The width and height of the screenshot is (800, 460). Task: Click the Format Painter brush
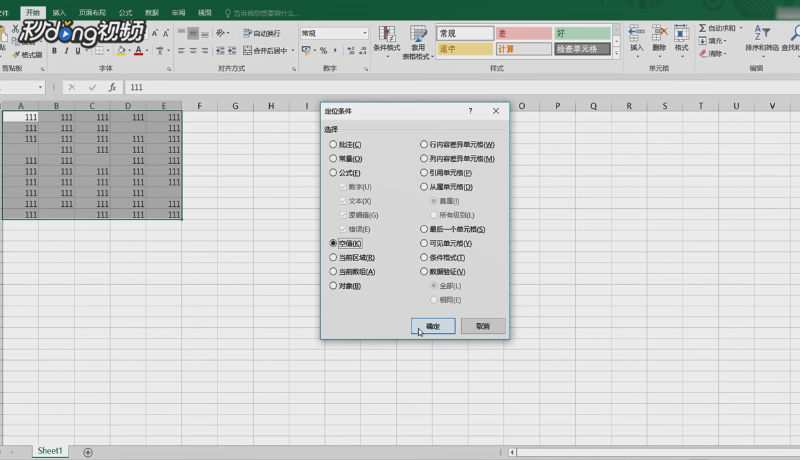(28, 55)
